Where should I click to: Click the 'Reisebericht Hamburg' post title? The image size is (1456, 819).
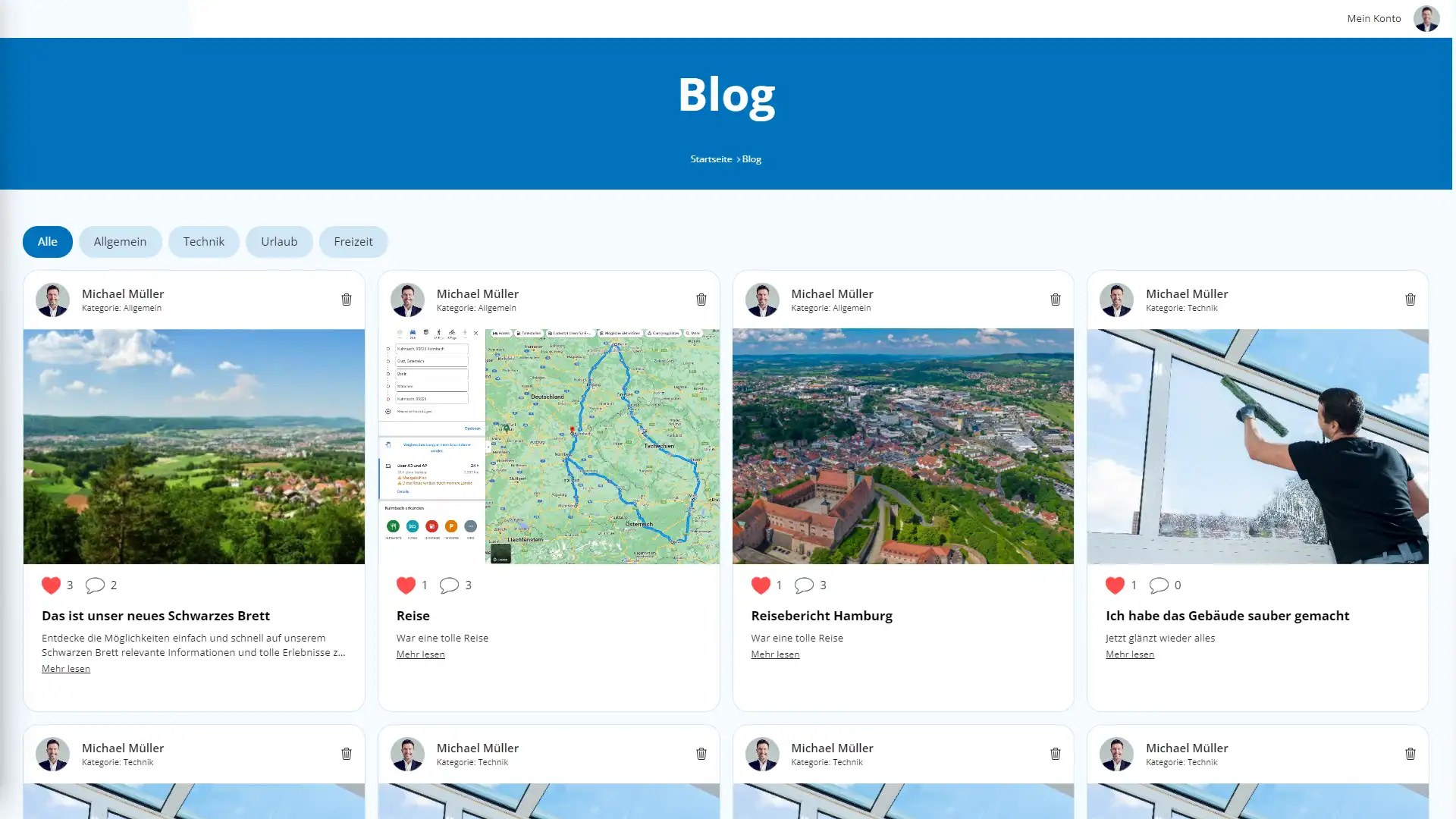(x=821, y=616)
